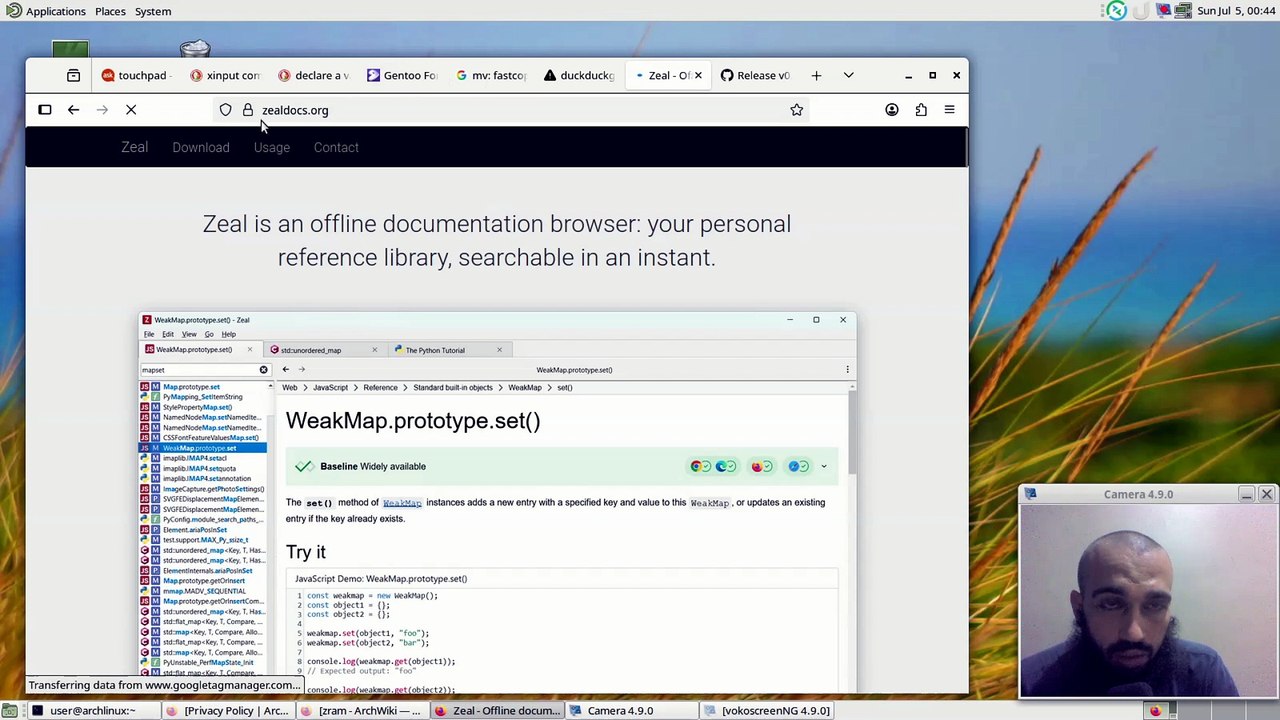Image resolution: width=1280 pixels, height=720 pixels.
Task: Switch to the touchpad tab
Action: [135, 75]
